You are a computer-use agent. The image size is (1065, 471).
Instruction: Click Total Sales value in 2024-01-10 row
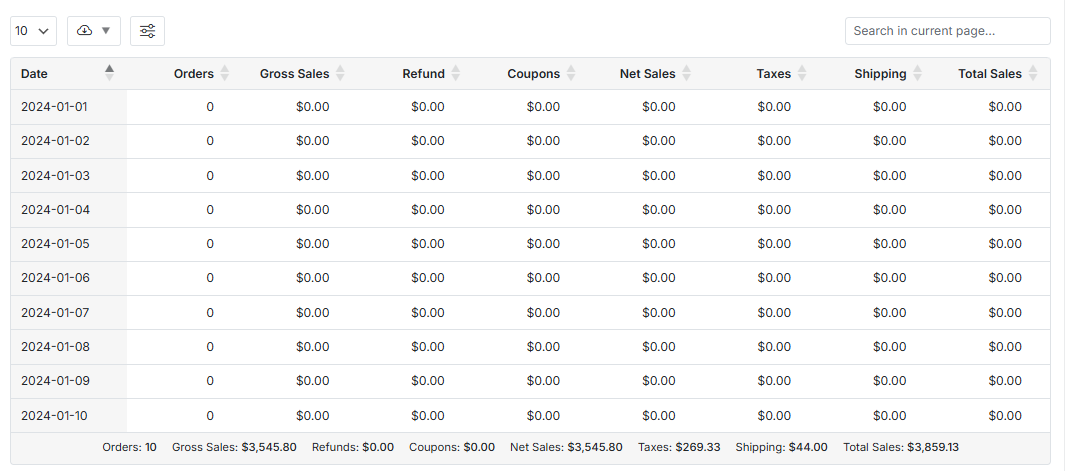1005,415
